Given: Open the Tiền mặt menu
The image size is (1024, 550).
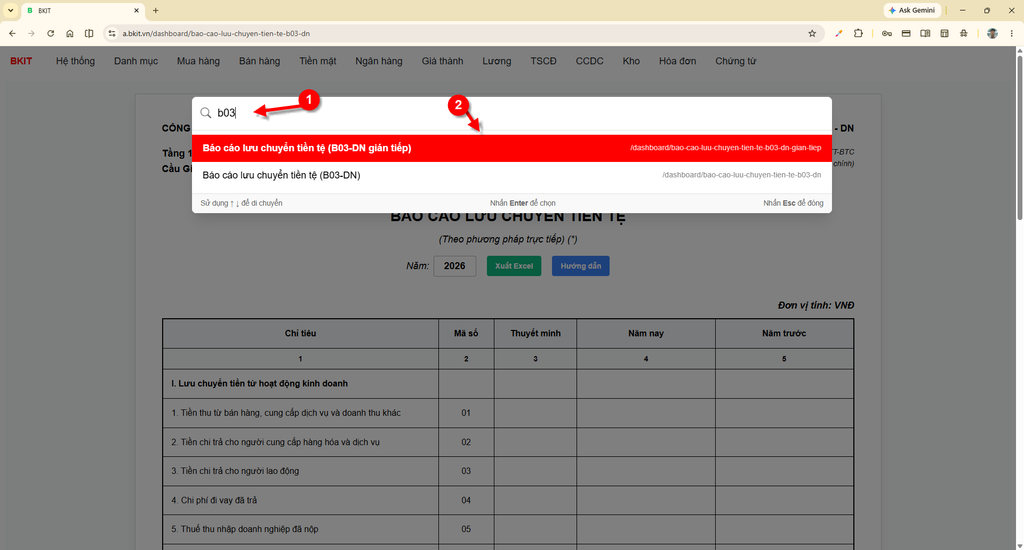Looking at the screenshot, I should coord(317,61).
